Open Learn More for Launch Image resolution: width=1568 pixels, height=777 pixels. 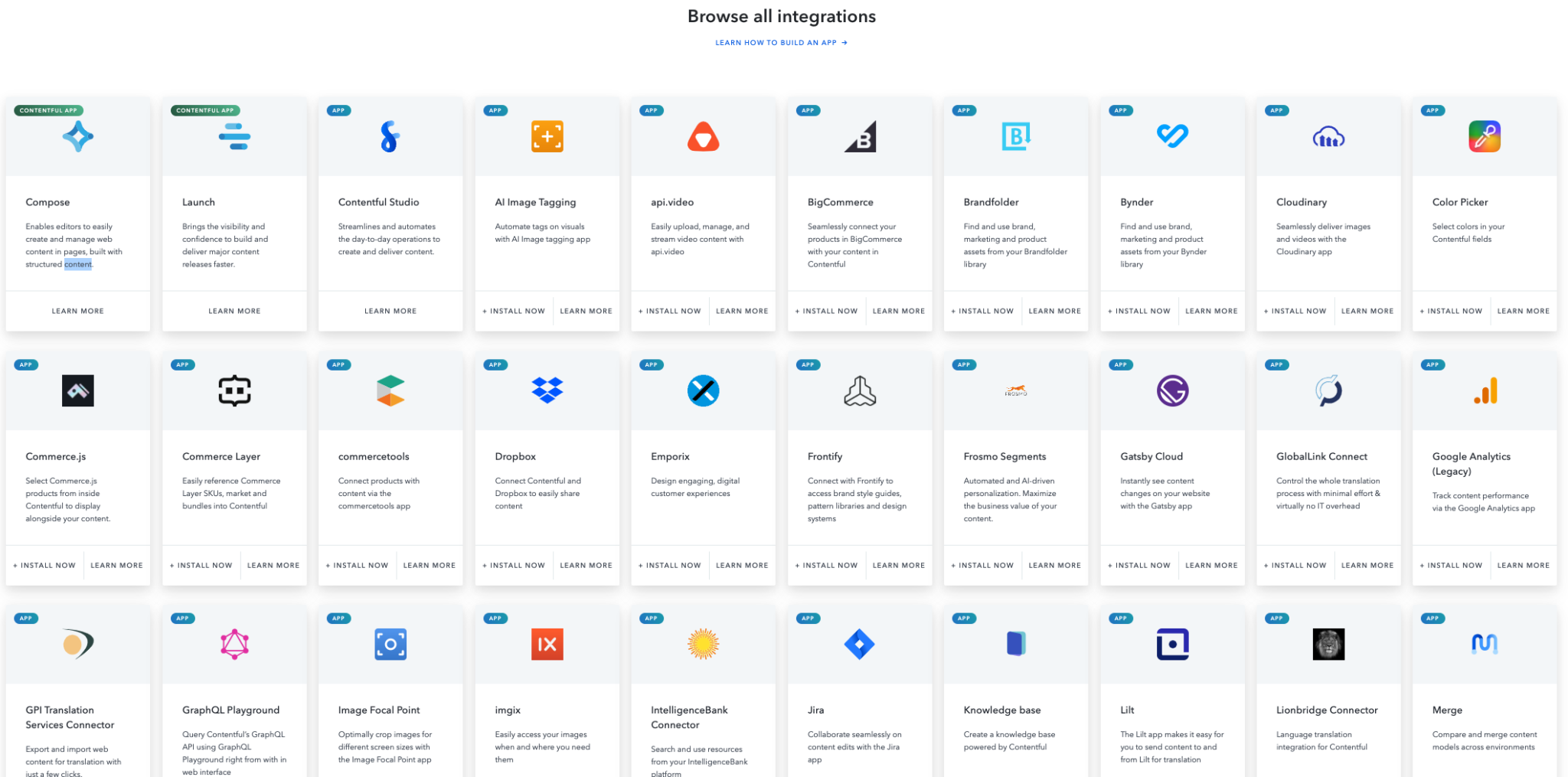click(x=234, y=312)
